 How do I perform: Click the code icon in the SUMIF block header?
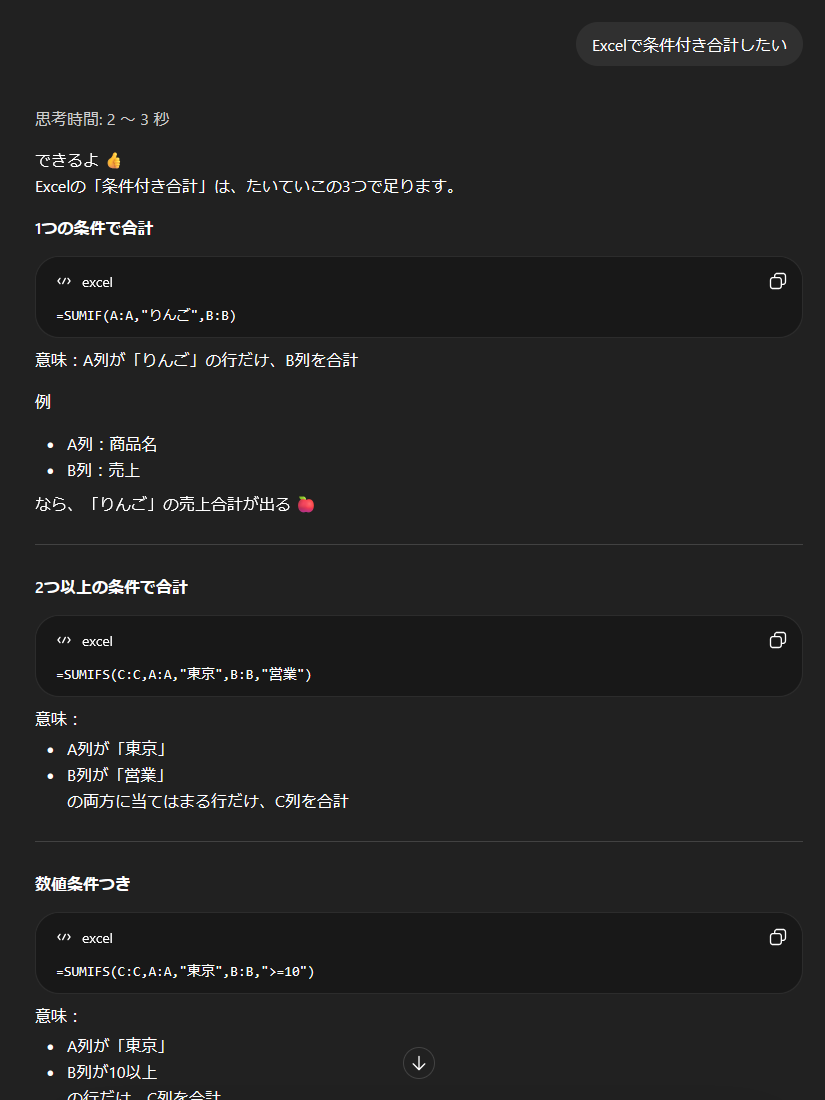(64, 282)
